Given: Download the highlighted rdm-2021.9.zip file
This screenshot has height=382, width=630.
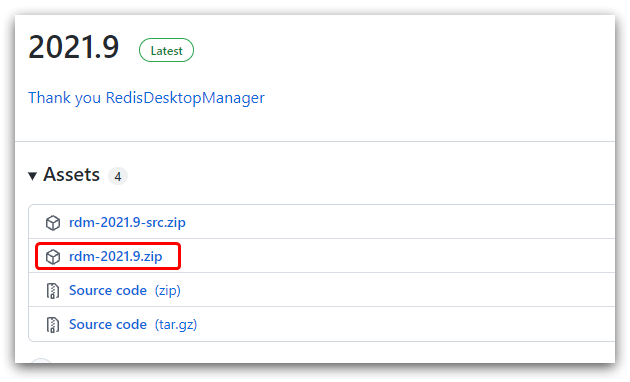Looking at the screenshot, I should [116, 256].
